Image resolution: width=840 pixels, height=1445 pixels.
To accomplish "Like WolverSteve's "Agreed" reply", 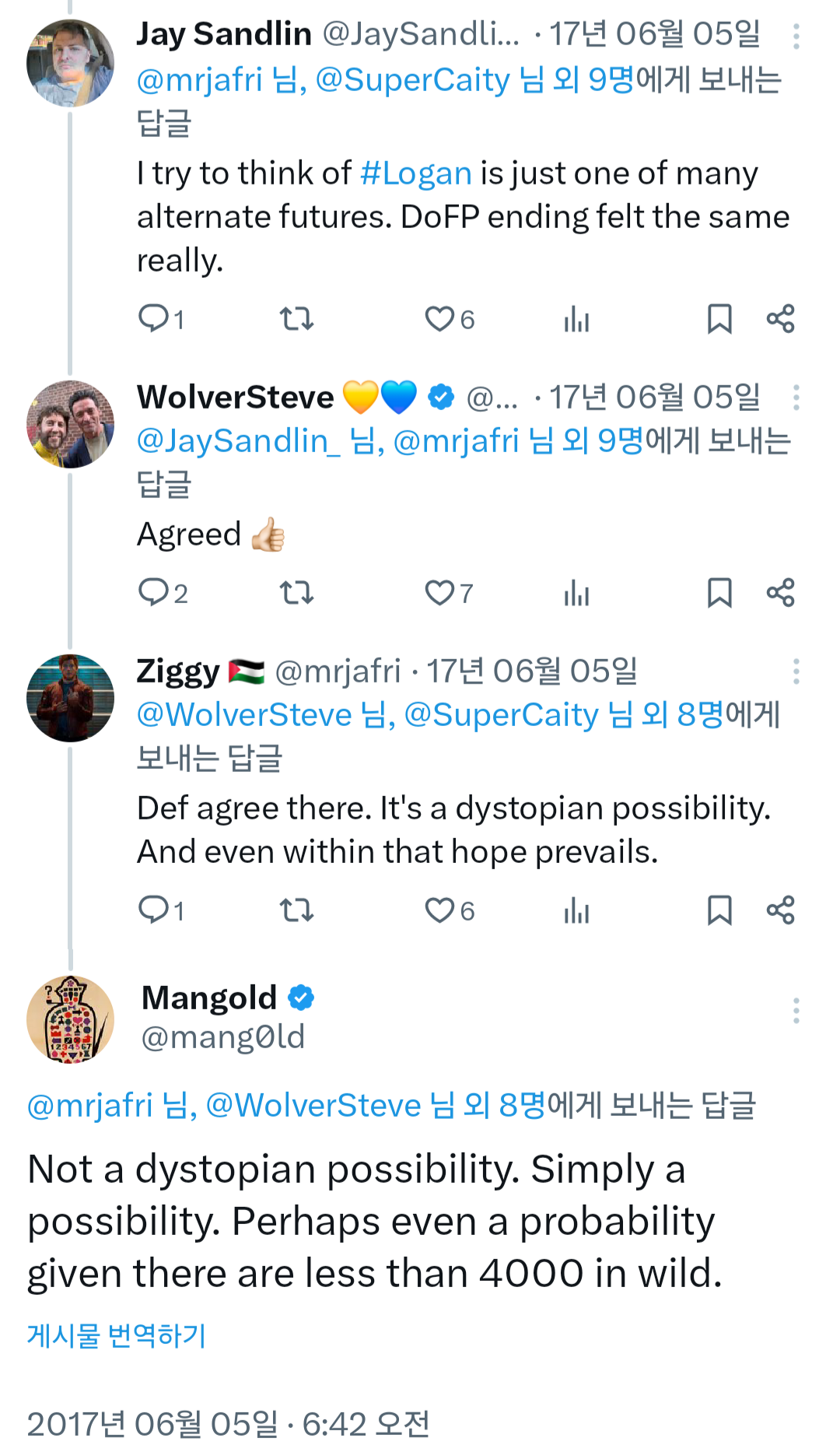I will click(439, 594).
